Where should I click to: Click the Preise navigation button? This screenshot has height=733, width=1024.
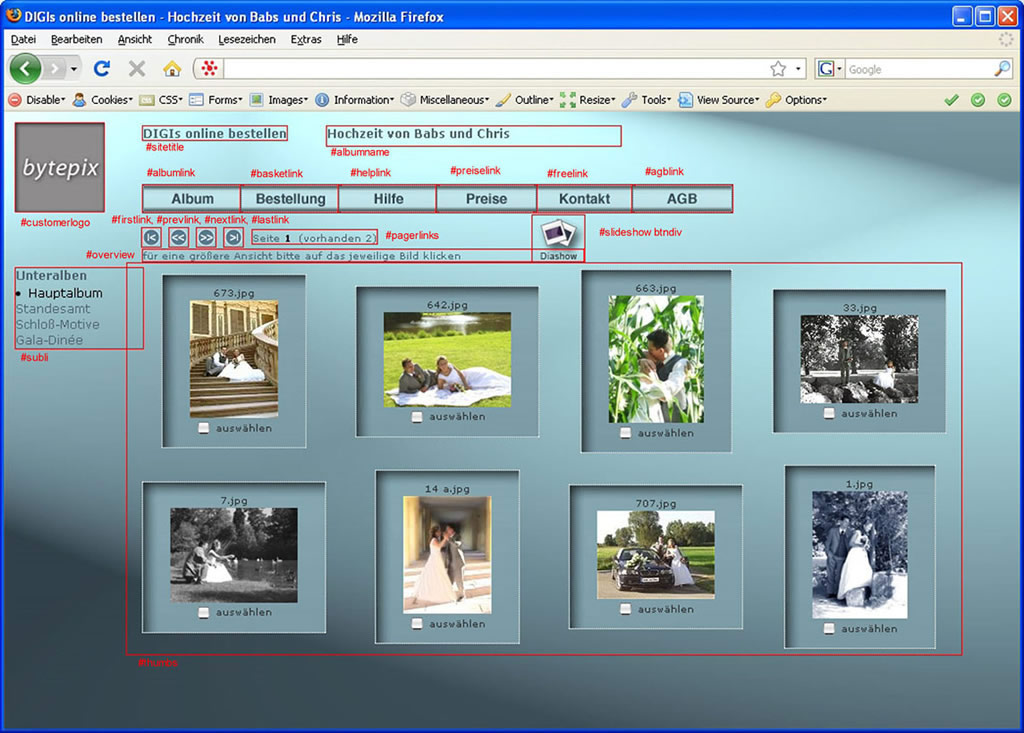(x=486, y=199)
